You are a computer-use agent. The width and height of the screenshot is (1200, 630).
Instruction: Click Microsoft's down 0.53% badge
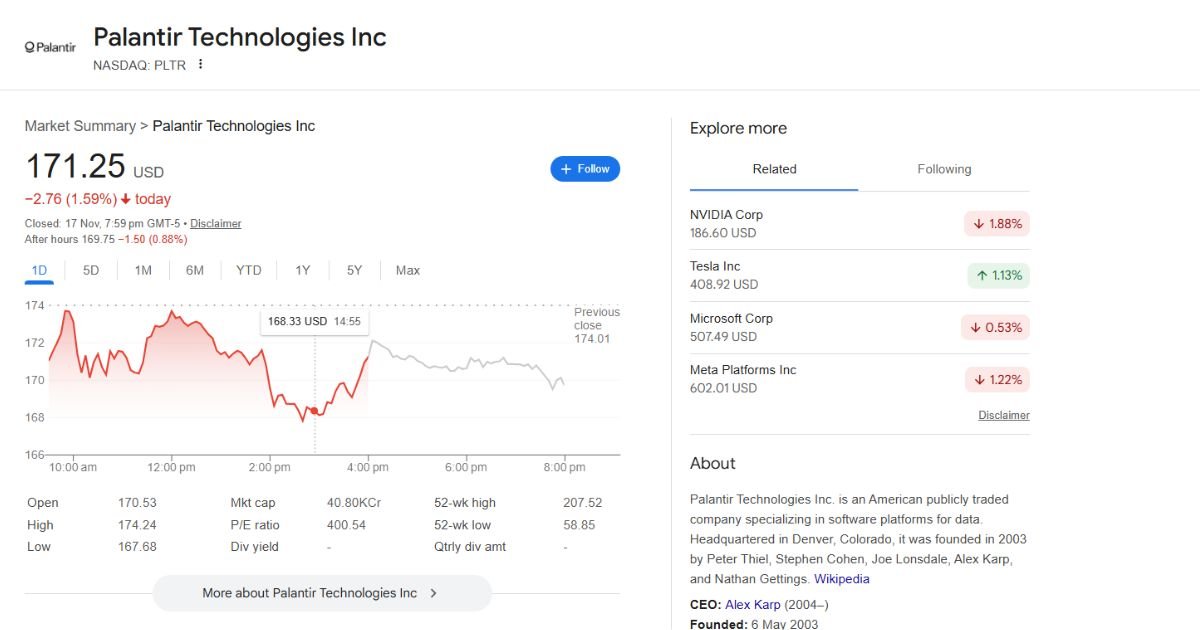997,328
